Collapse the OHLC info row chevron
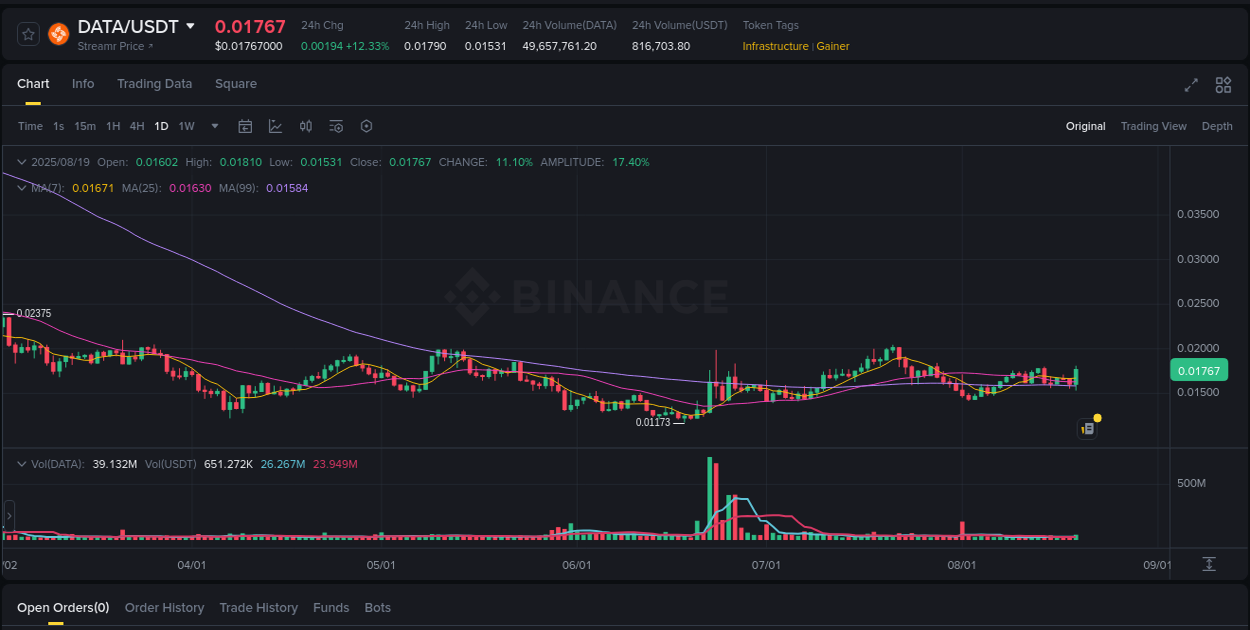Screen dimensions: 1250x630 [22, 161]
